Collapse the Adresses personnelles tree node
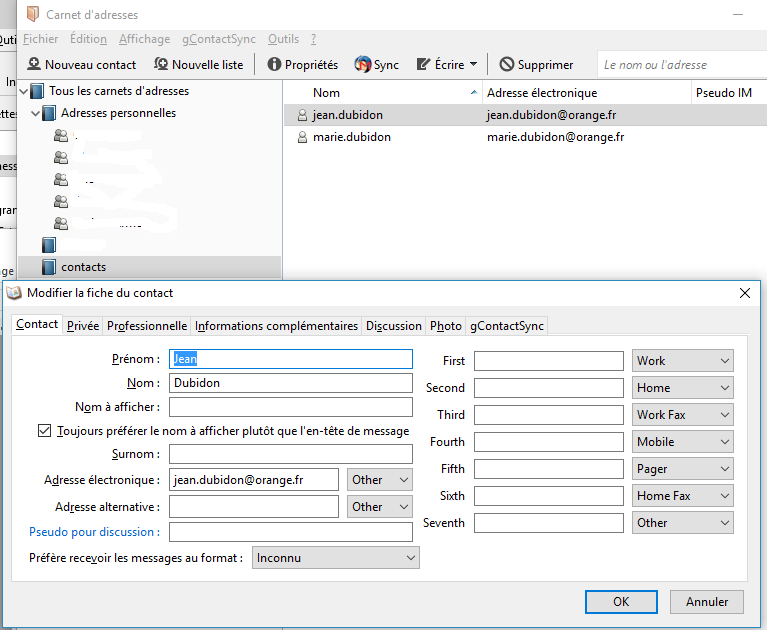 tap(36, 114)
